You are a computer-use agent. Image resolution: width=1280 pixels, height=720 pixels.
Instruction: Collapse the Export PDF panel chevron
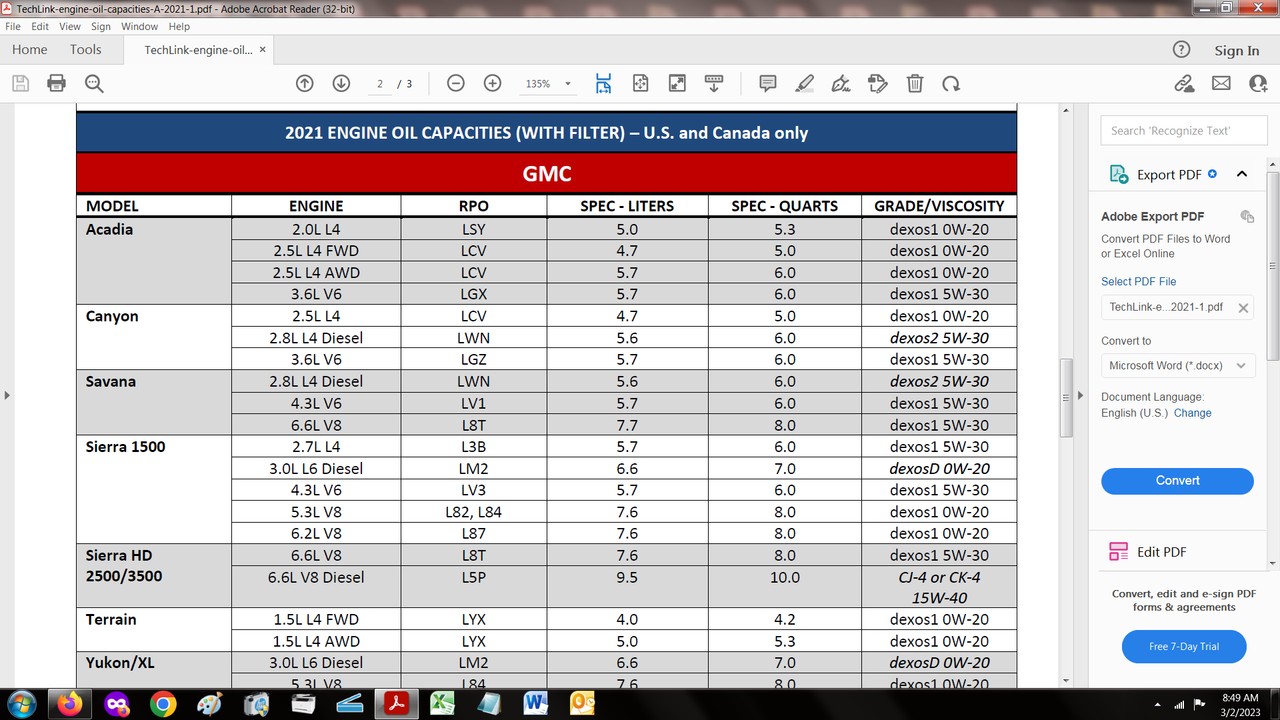pyautogui.click(x=1242, y=174)
